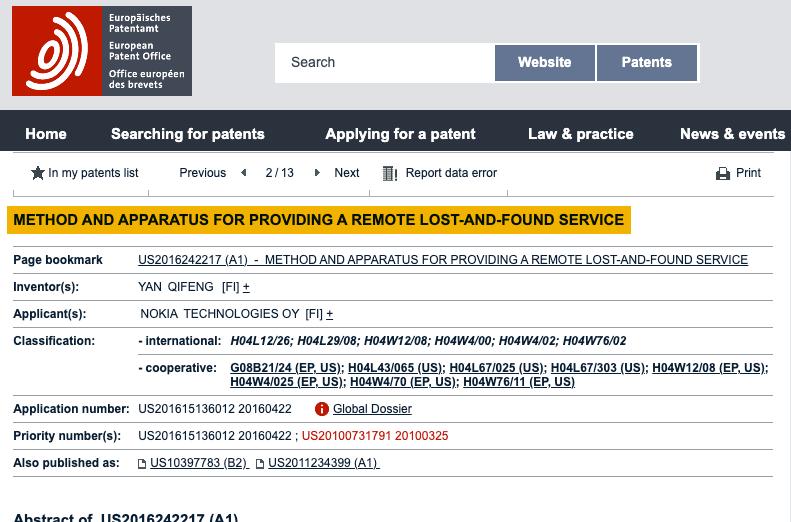Open the Searching for patents menu

point(188,134)
